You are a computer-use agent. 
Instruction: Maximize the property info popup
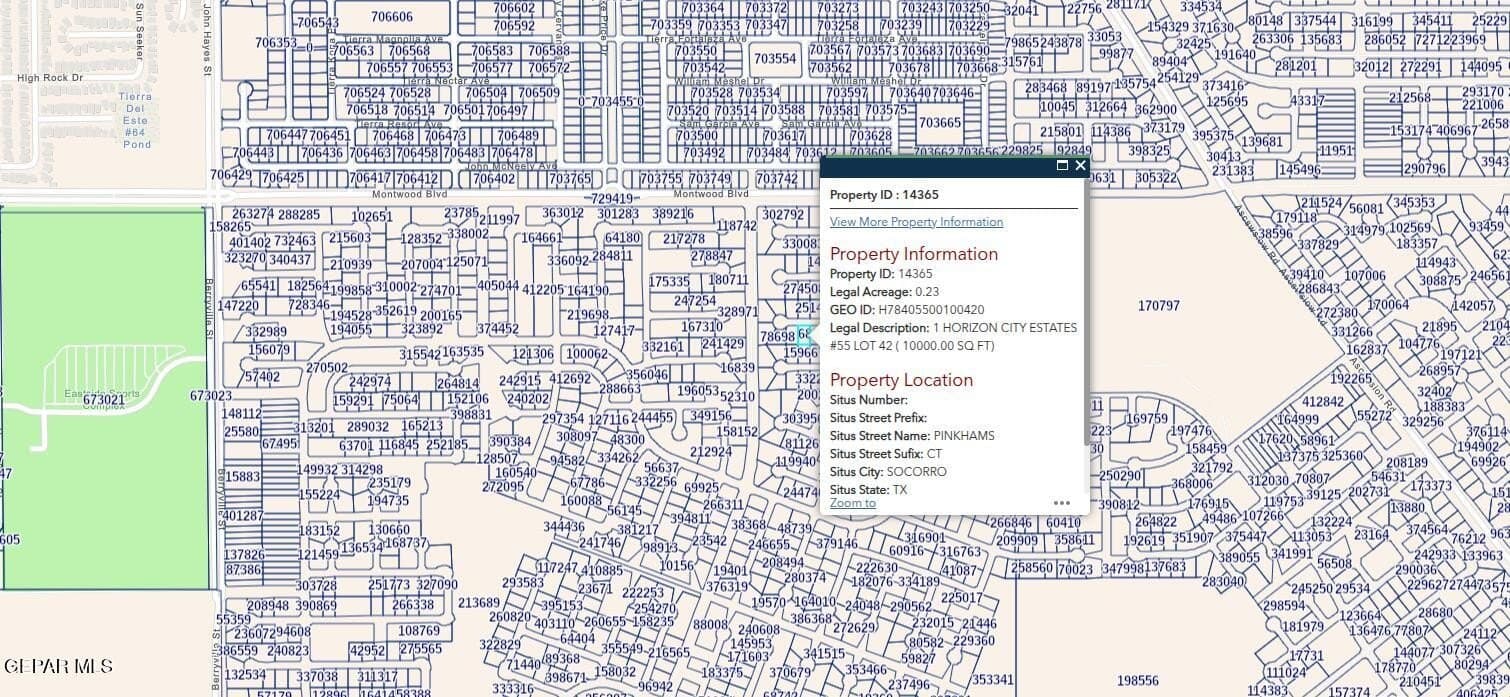(1062, 166)
